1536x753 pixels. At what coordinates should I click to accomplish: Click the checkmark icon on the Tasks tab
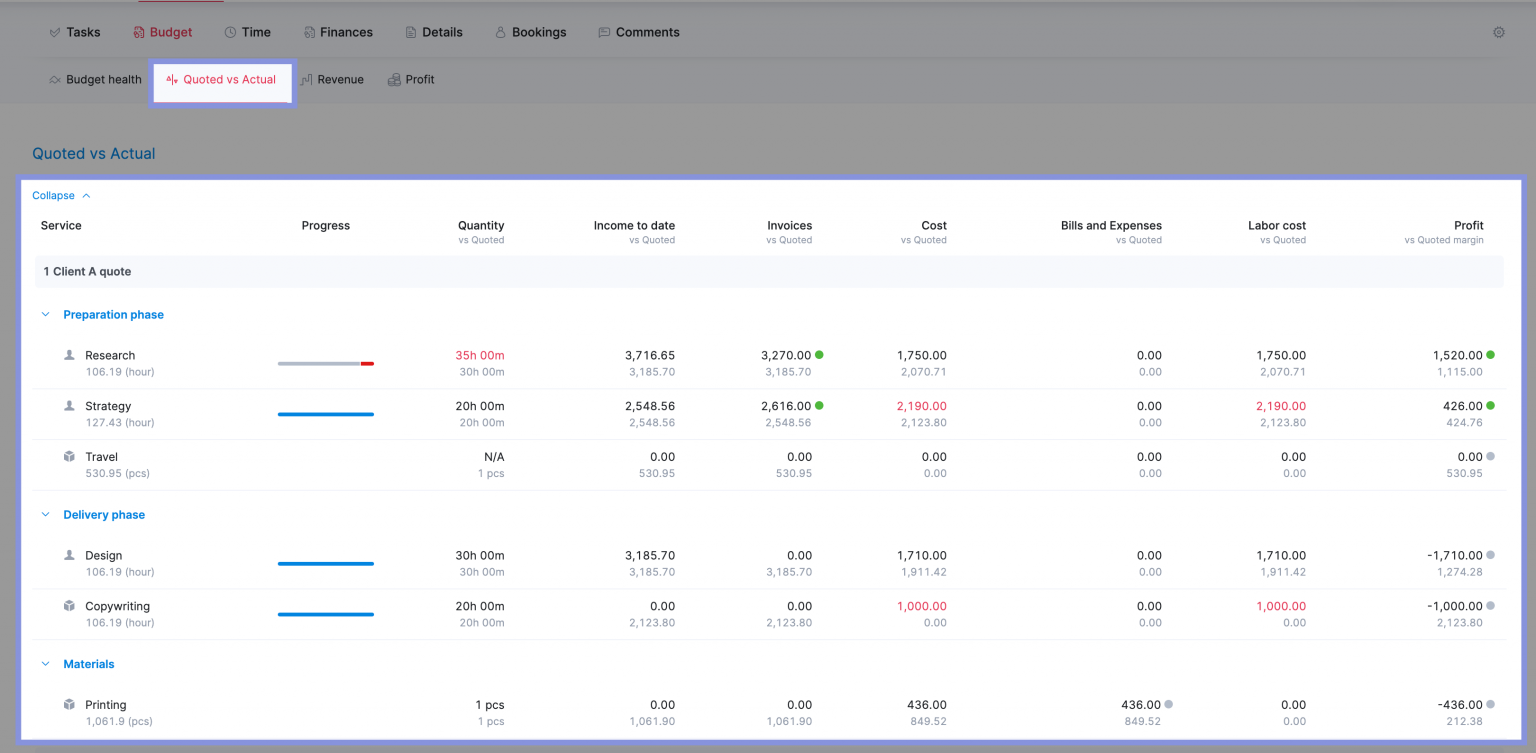54,31
